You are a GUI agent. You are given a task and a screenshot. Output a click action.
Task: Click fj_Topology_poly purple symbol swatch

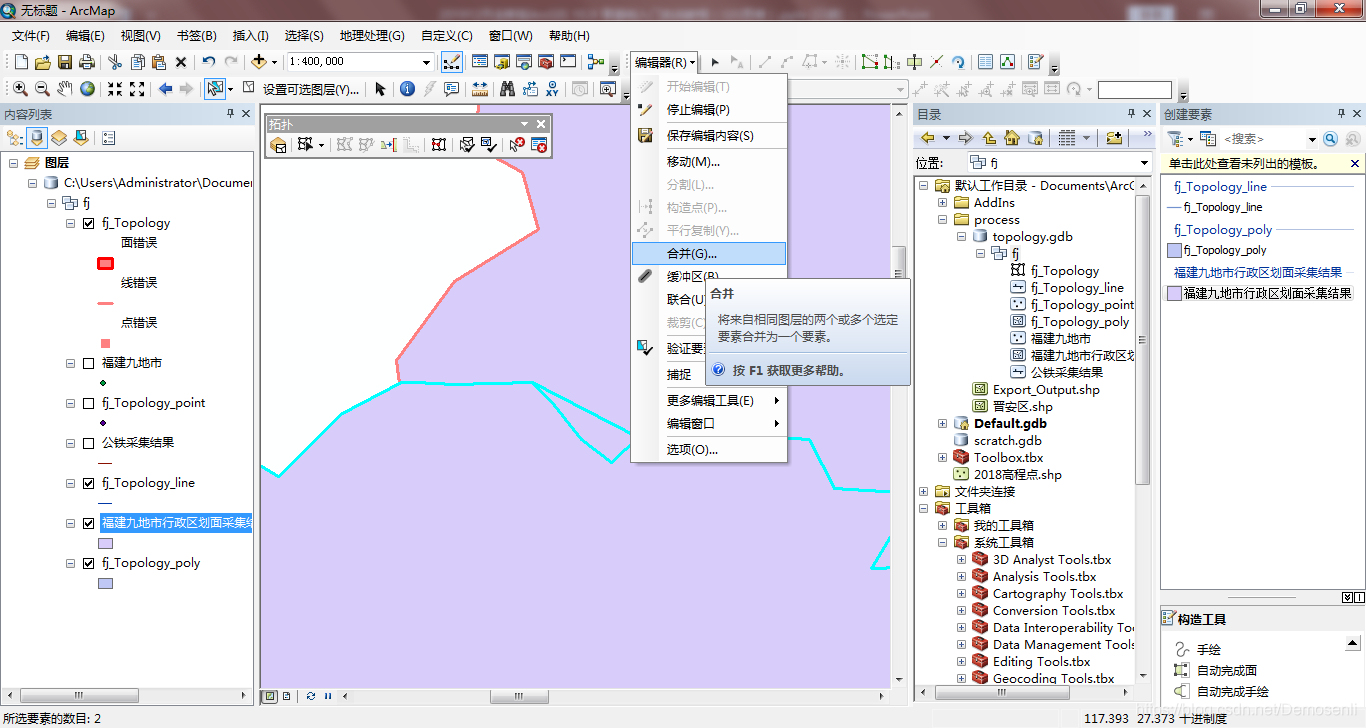105,583
